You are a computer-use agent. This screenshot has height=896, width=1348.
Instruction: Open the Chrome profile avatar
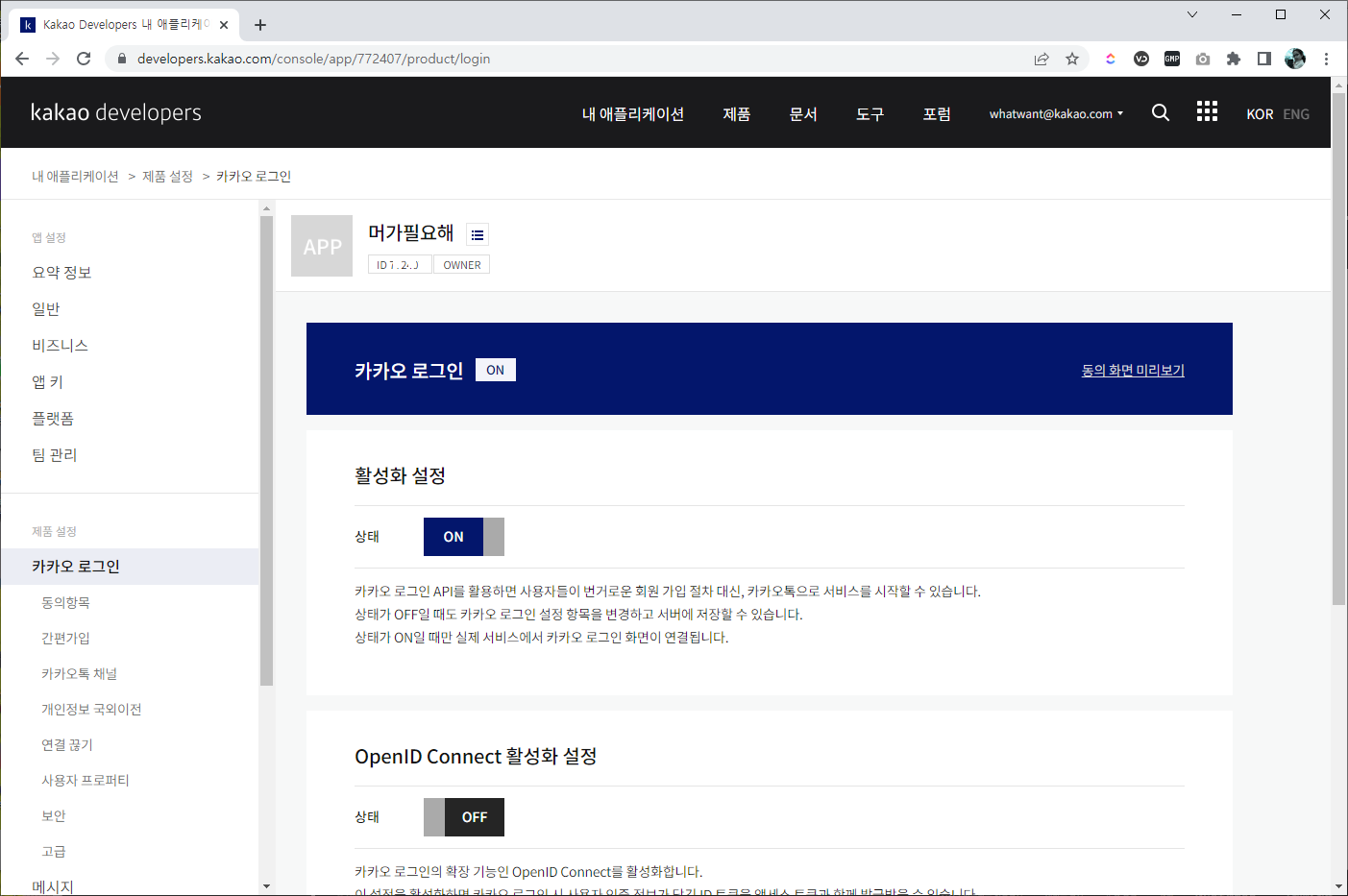click(1295, 59)
